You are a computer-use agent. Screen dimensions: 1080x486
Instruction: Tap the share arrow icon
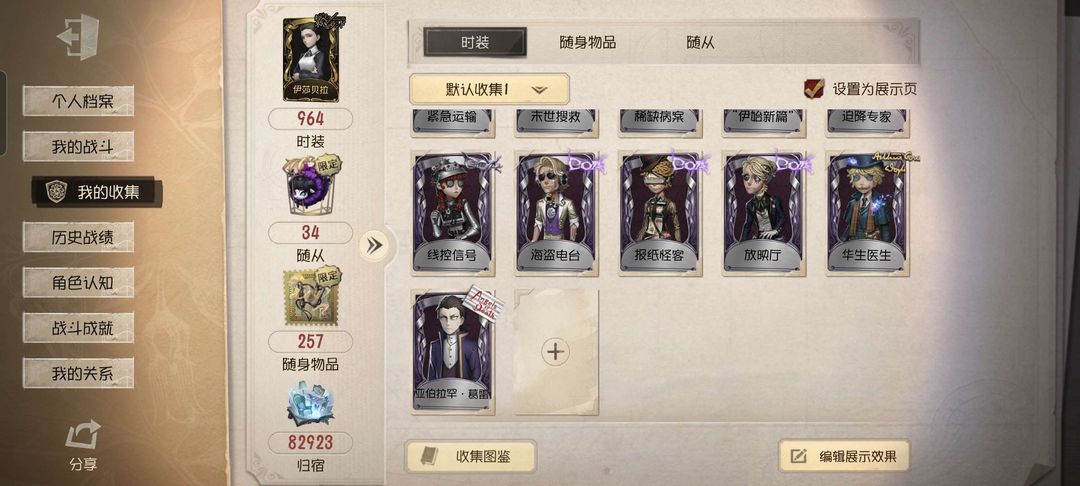tap(83, 435)
